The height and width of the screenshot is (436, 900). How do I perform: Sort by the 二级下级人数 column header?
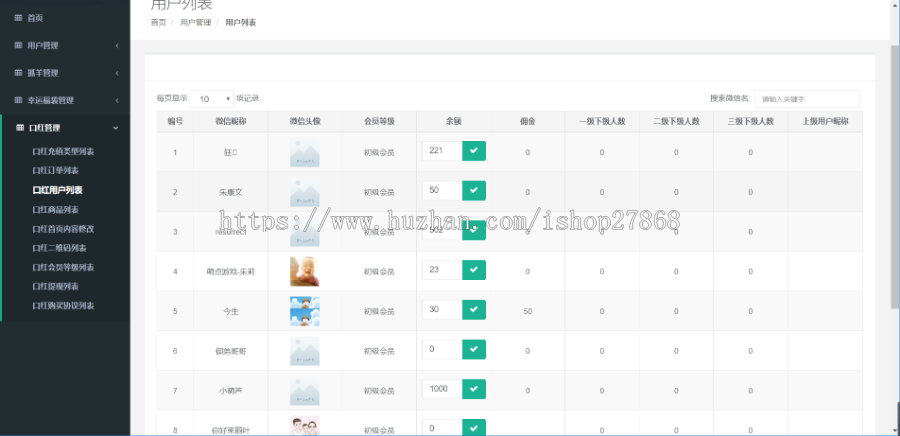(x=676, y=122)
